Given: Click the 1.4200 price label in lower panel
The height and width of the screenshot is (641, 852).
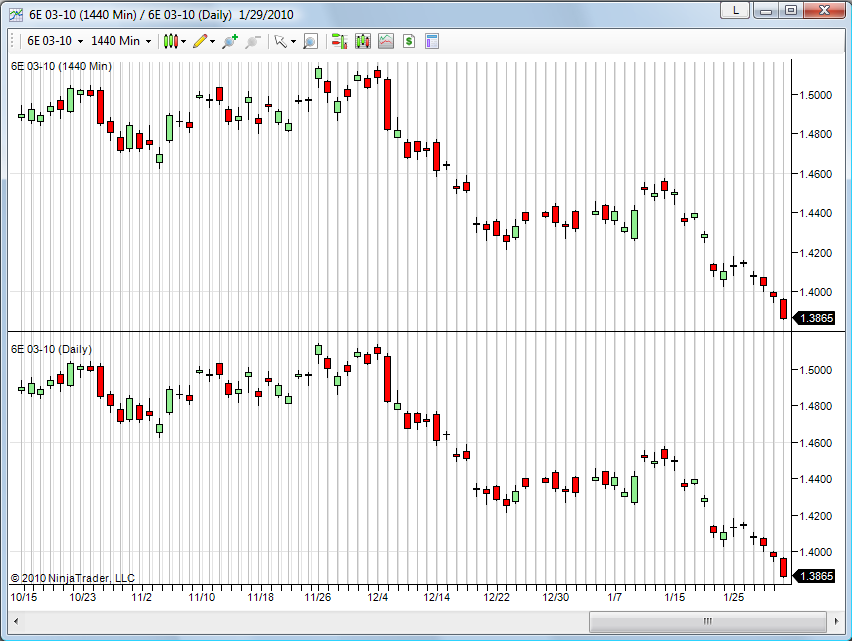Looking at the screenshot, I should (x=816, y=516).
